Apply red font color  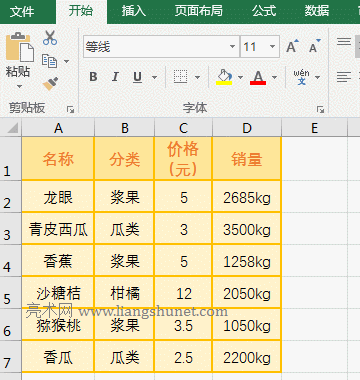[258, 77]
